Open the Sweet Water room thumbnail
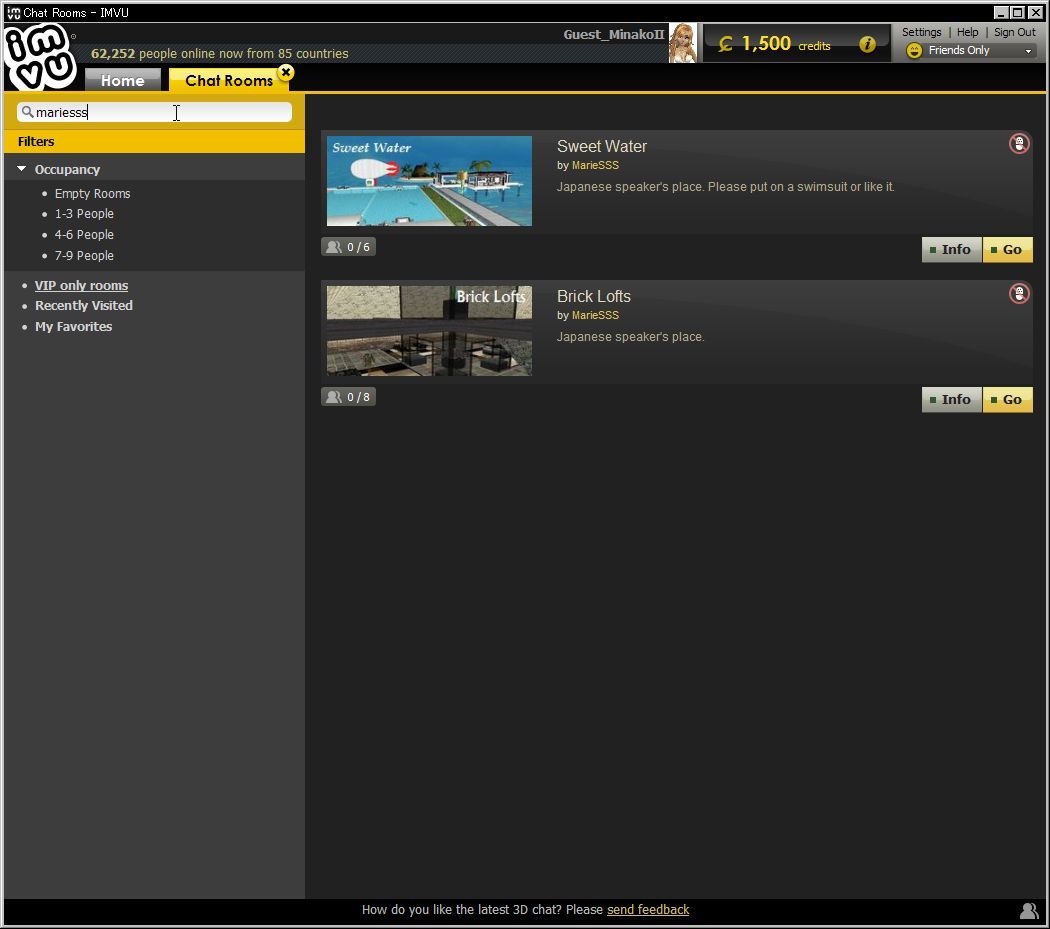 point(429,181)
